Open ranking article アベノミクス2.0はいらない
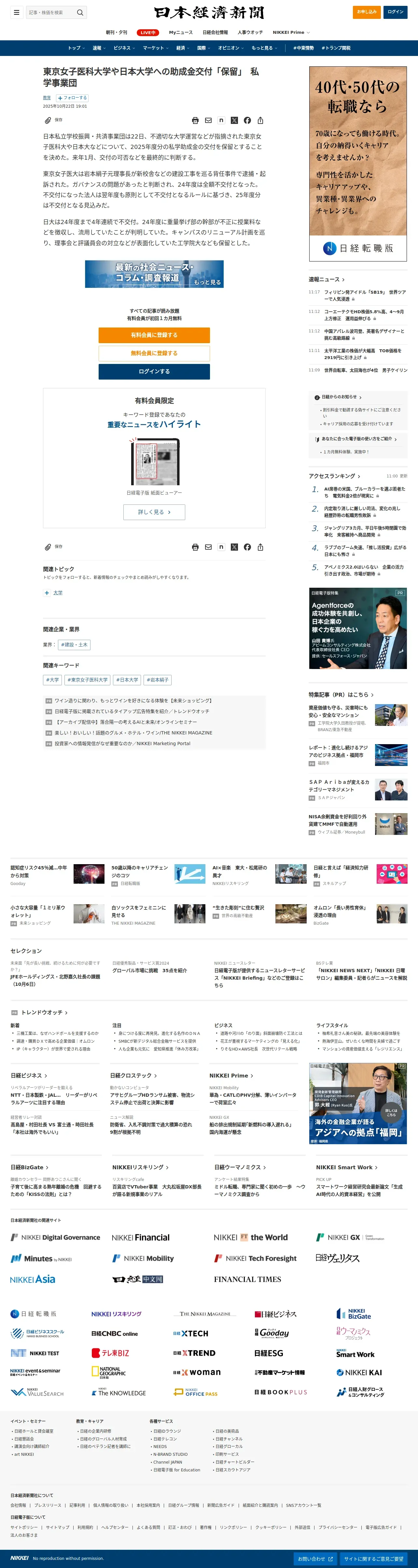Image resolution: width=418 pixels, height=1568 pixels. point(364,570)
